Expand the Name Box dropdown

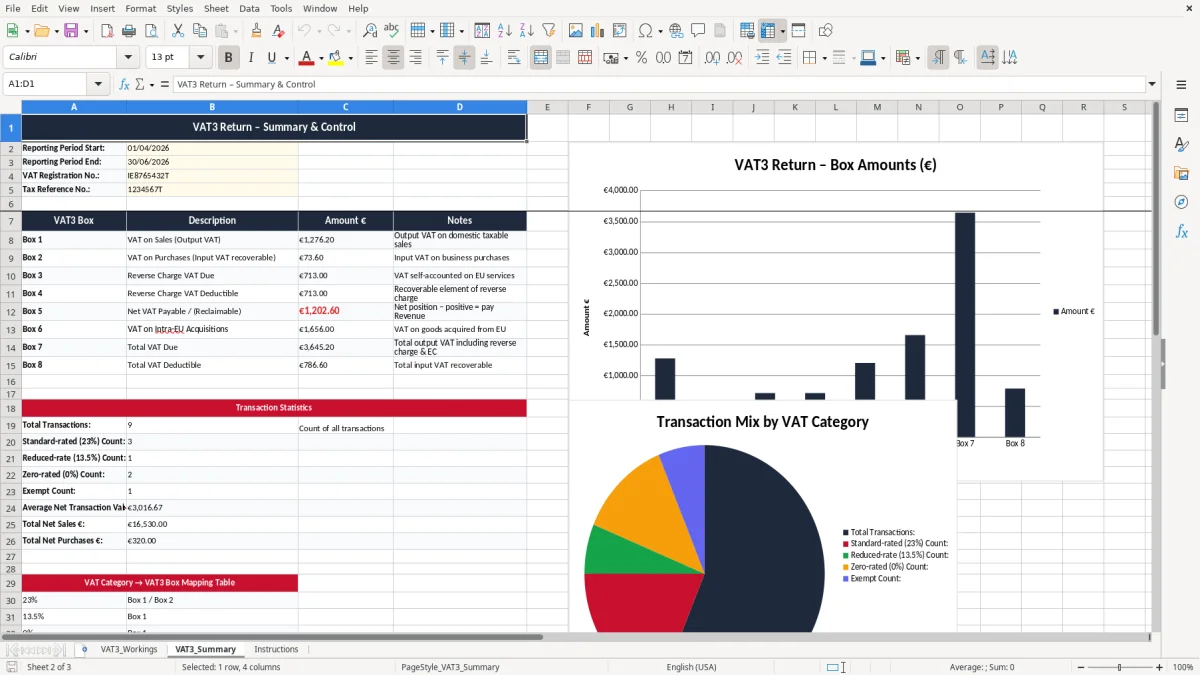pos(98,84)
